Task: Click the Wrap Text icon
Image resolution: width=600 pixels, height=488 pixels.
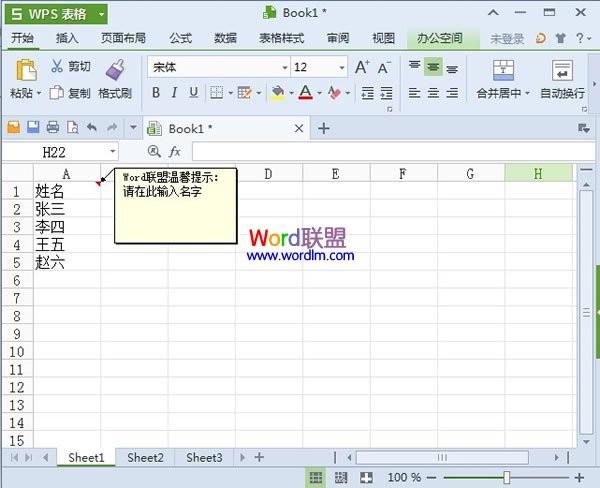Action: pos(562,70)
